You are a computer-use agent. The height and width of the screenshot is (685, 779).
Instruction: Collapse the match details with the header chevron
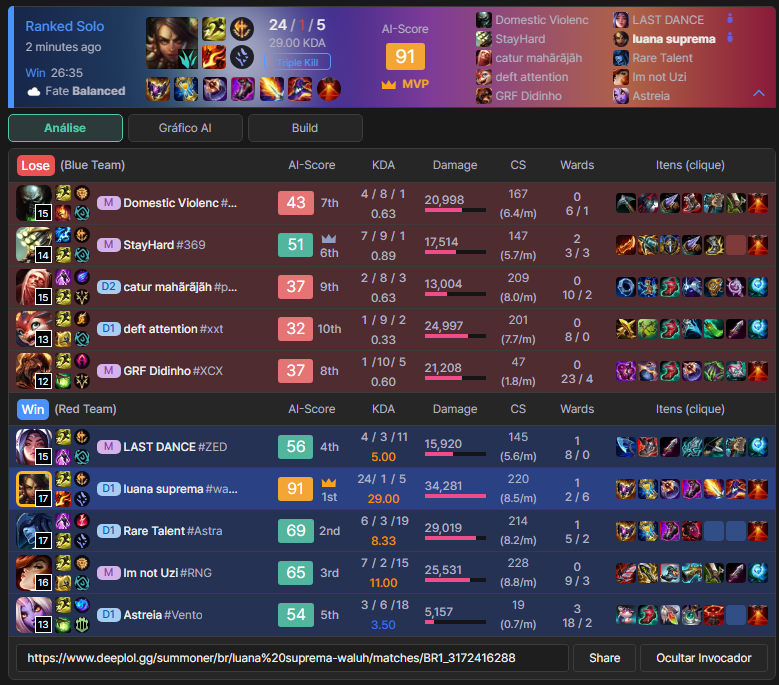point(759,93)
